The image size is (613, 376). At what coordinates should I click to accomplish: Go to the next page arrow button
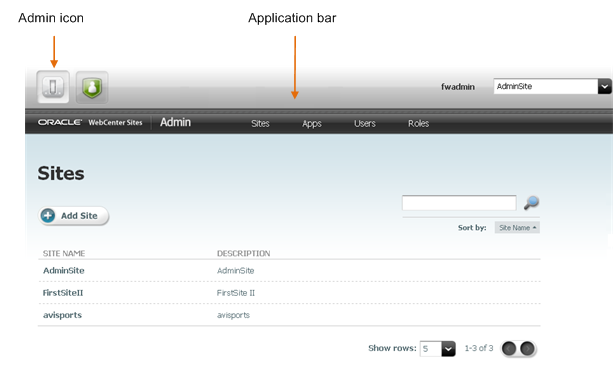[527, 348]
